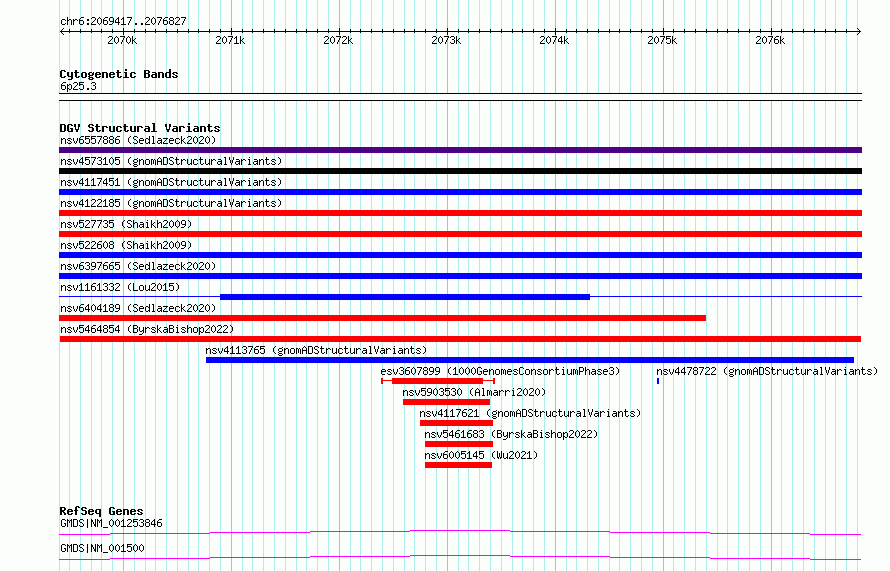Click the blue nsv6397665 variant bar
Viewport: 890px width, 571px height.
[x=460, y=276]
